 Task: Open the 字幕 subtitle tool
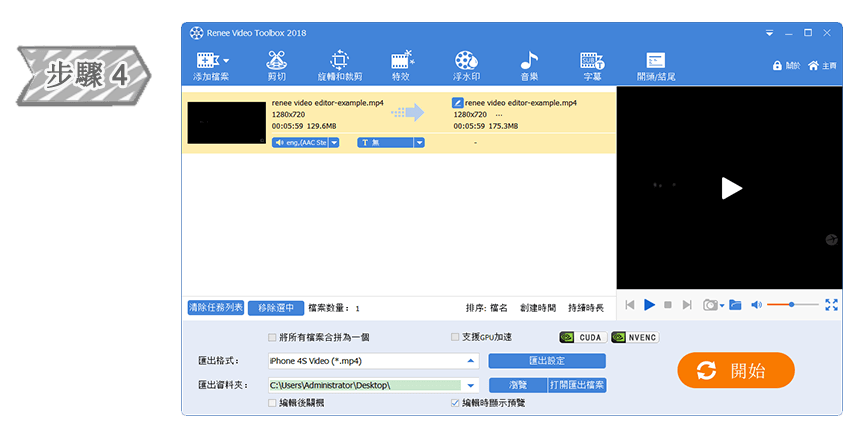(591, 66)
